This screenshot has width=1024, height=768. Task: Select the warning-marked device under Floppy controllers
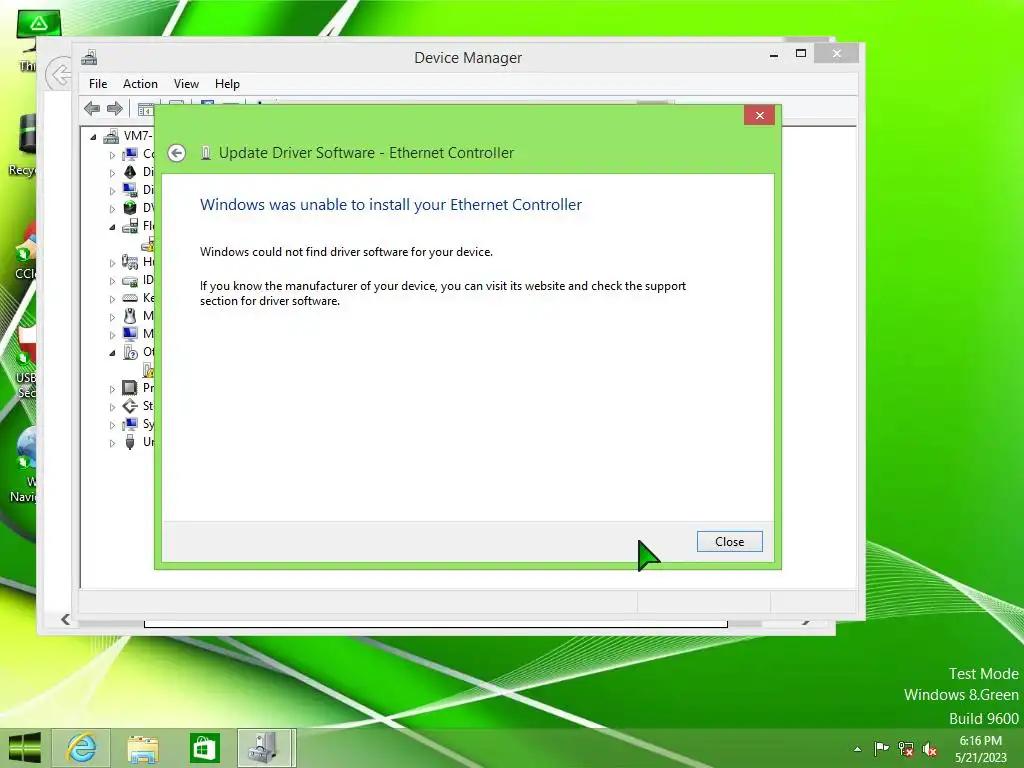click(x=148, y=244)
